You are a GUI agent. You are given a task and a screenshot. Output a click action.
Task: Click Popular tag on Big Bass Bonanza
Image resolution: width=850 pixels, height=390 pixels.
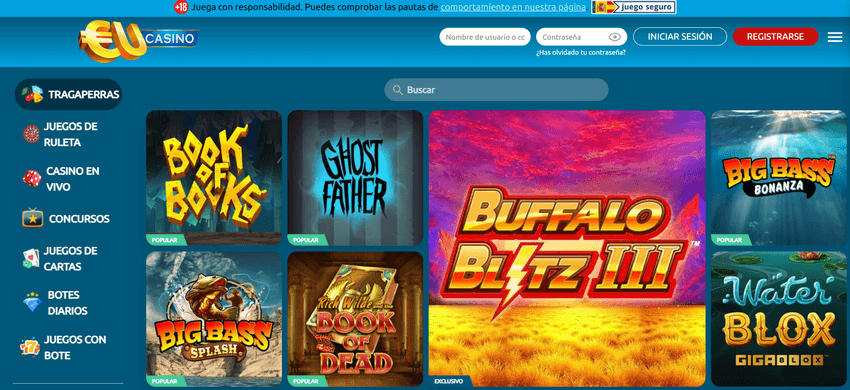pos(730,240)
